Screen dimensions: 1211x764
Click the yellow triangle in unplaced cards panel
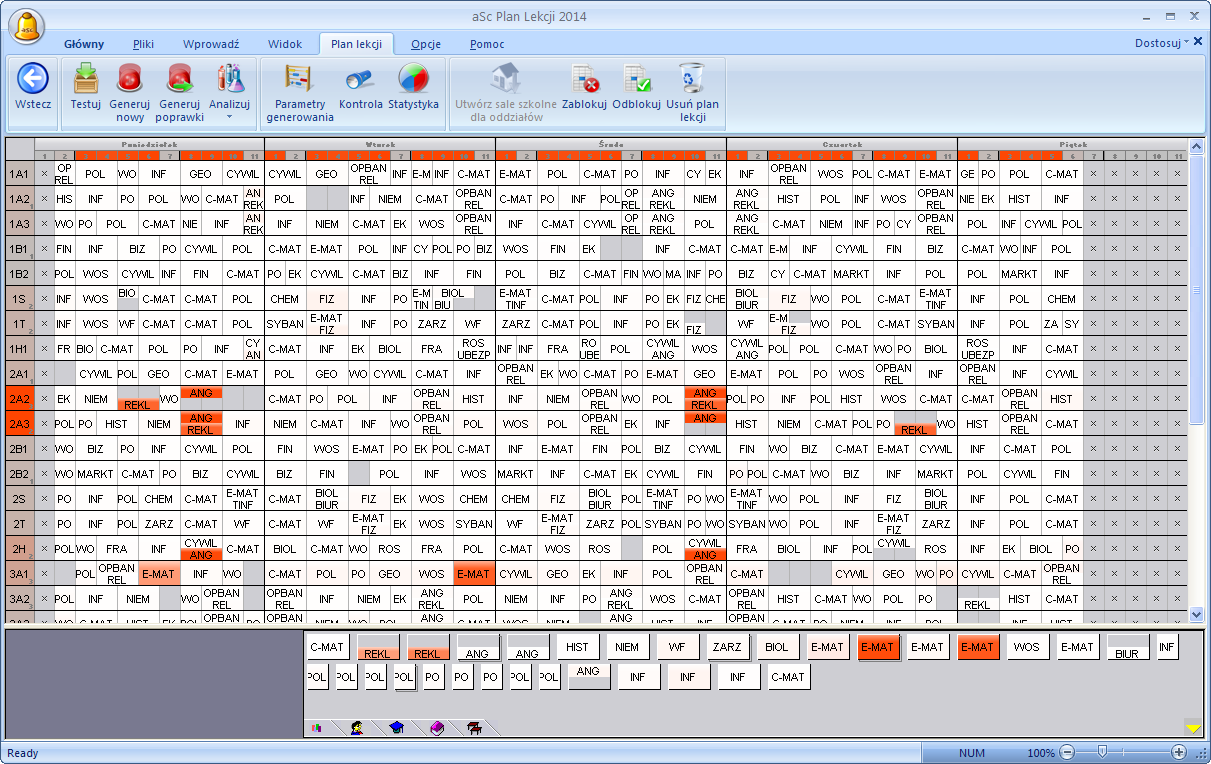[x=1192, y=728]
